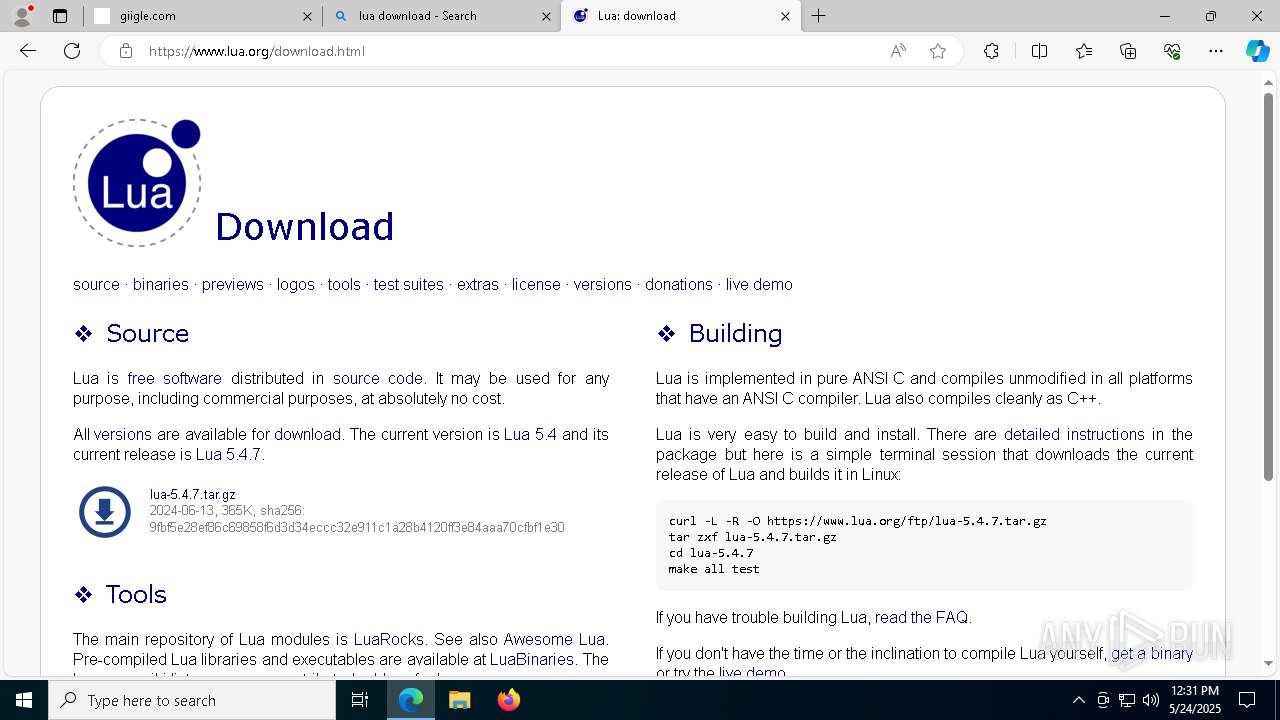Click the Lua 5.4 version link
This screenshot has width=1280, height=720.
point(530,434)
